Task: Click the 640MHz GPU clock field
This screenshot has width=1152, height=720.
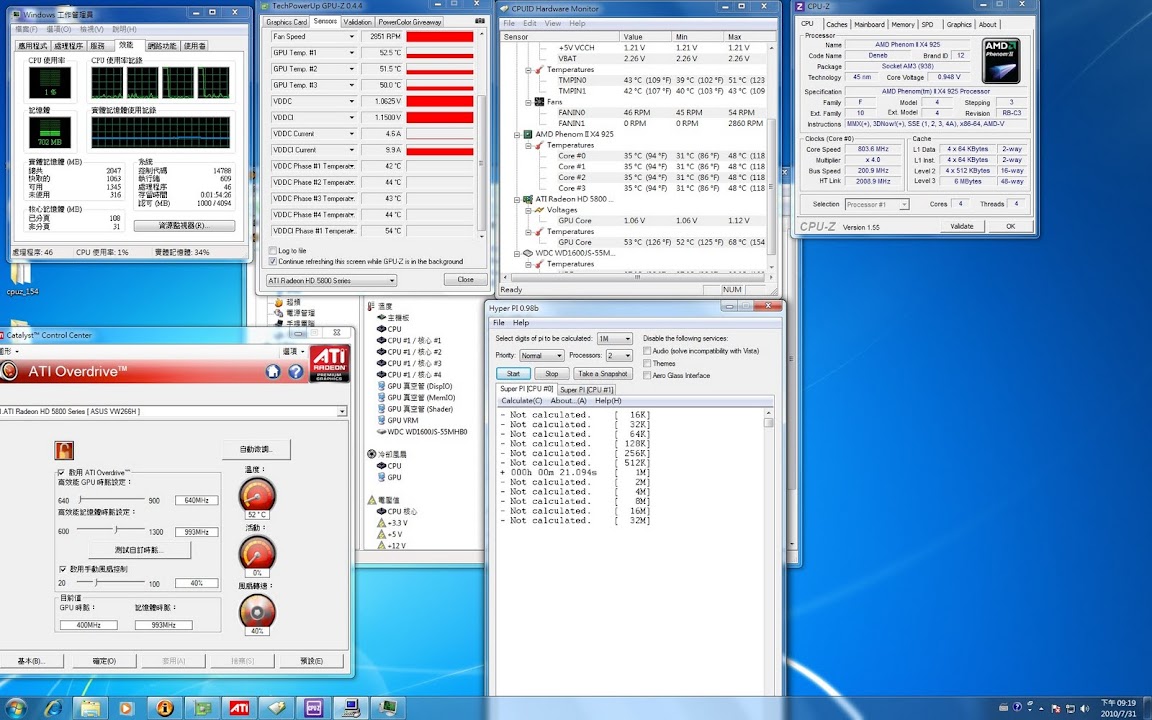Action: (x=197, y=500)
